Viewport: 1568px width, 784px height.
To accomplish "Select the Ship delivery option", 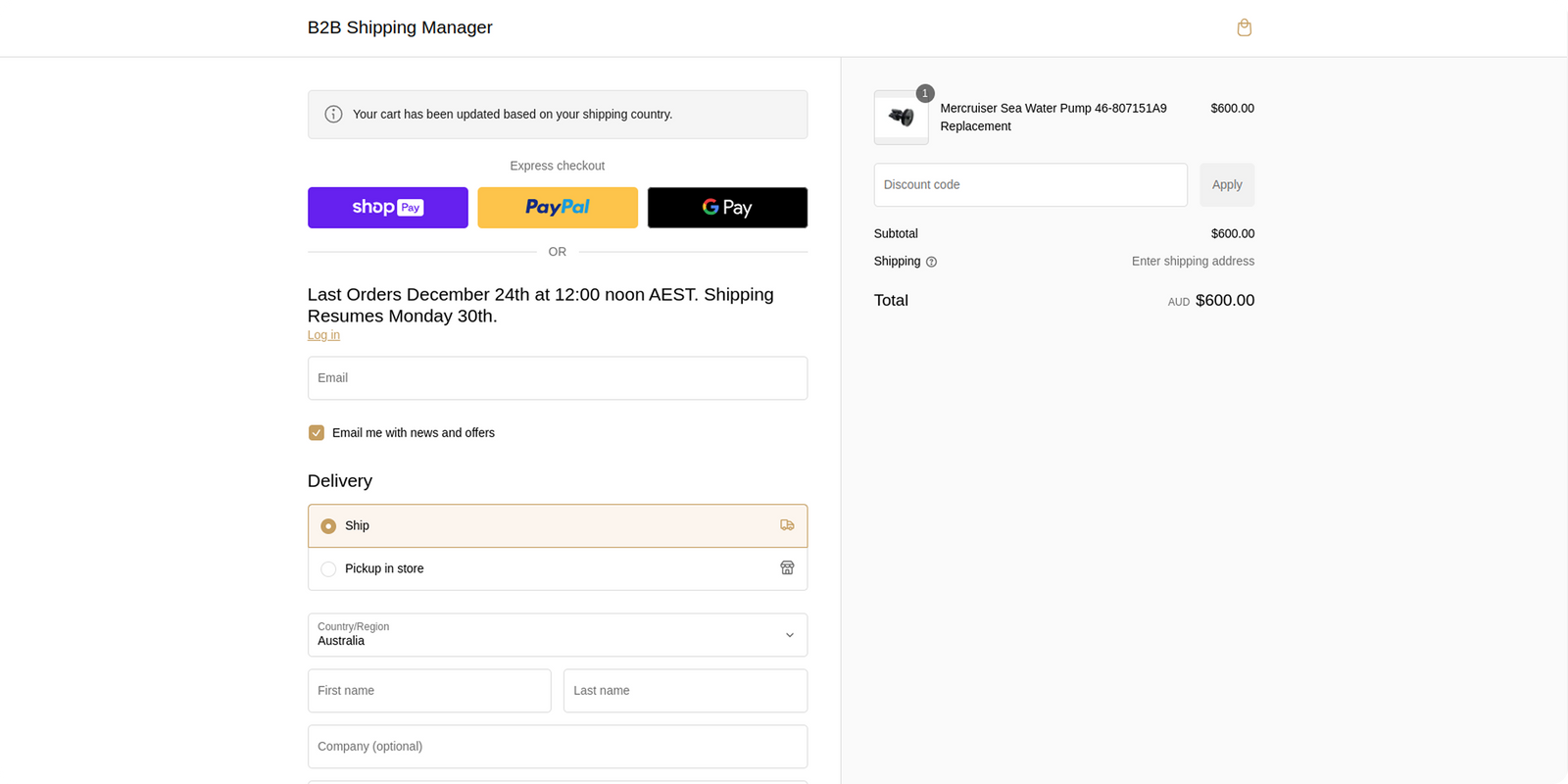I will (x=328, y=526).
